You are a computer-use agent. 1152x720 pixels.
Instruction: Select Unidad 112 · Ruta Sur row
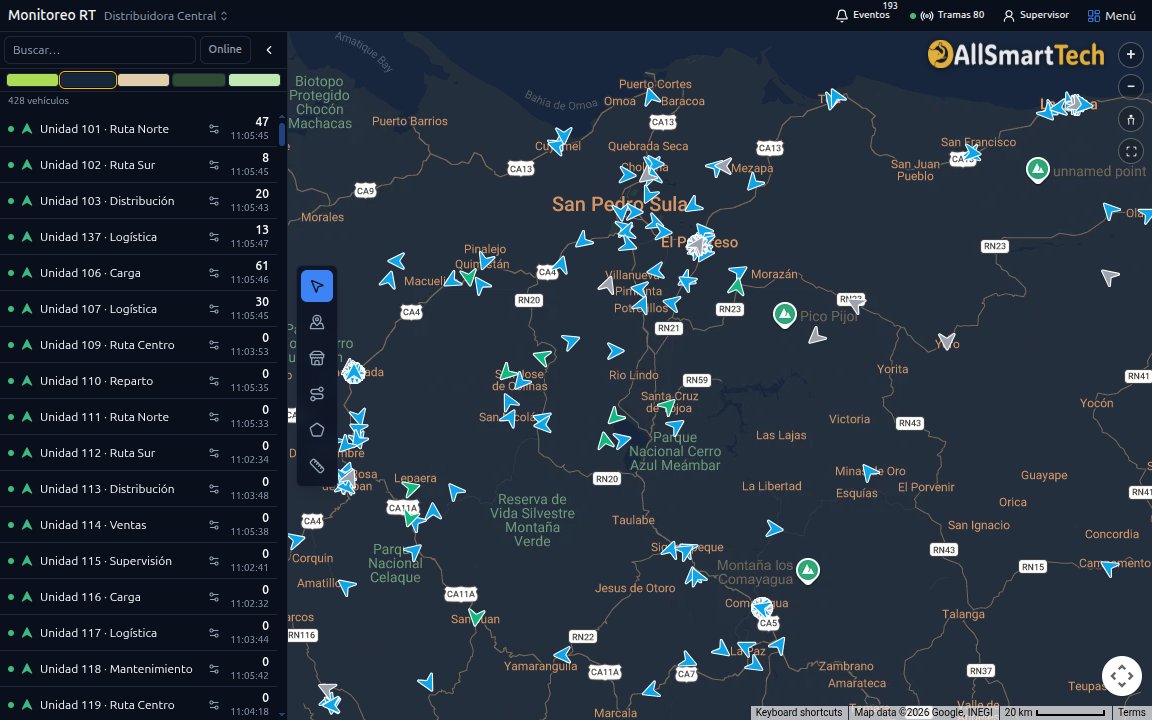coord(139,453)
